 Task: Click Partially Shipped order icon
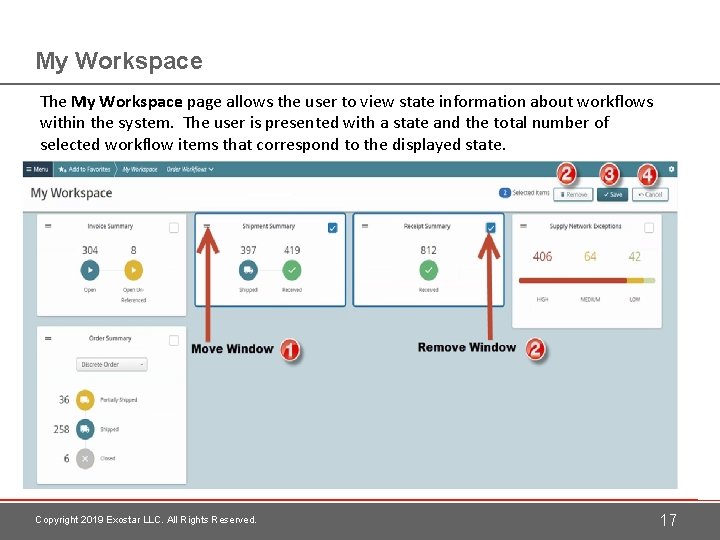coord(85,399)
